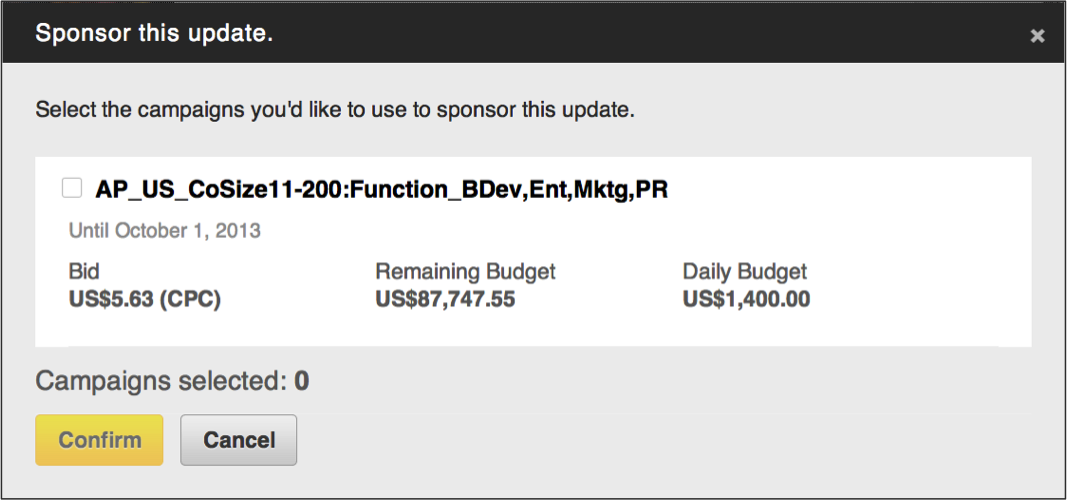
Task: Click the 'Until October 1, 2013' date
Action: click(165, 231)
